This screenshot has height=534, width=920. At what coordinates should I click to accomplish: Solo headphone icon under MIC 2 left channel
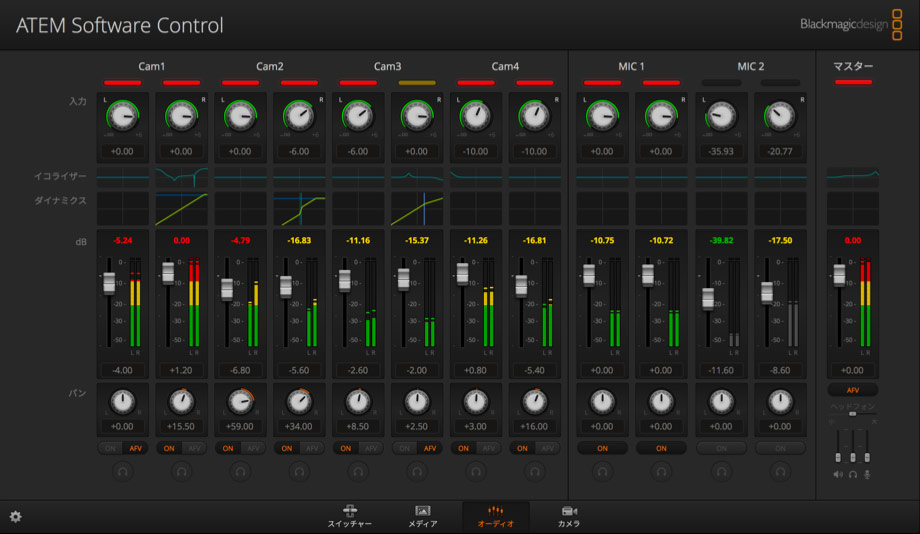(x=721, y=471)
